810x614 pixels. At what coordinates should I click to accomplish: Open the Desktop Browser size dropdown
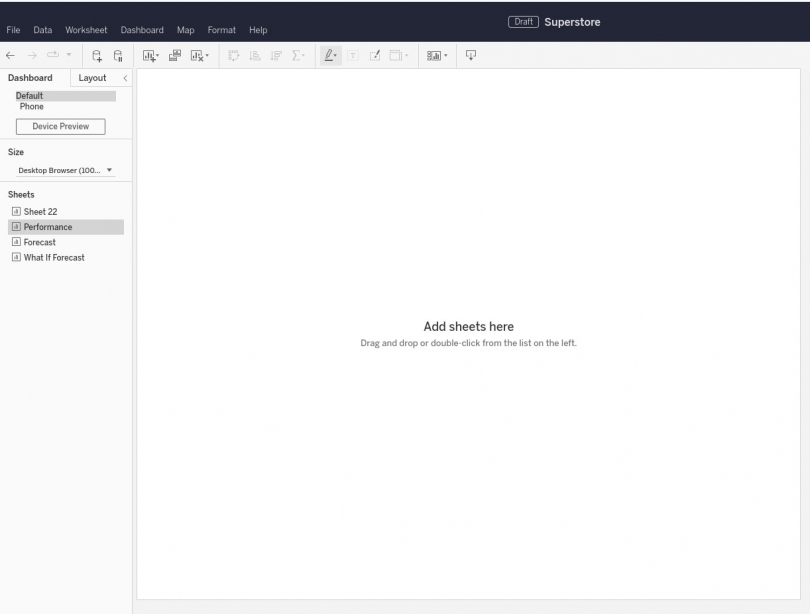pos(110,170)
